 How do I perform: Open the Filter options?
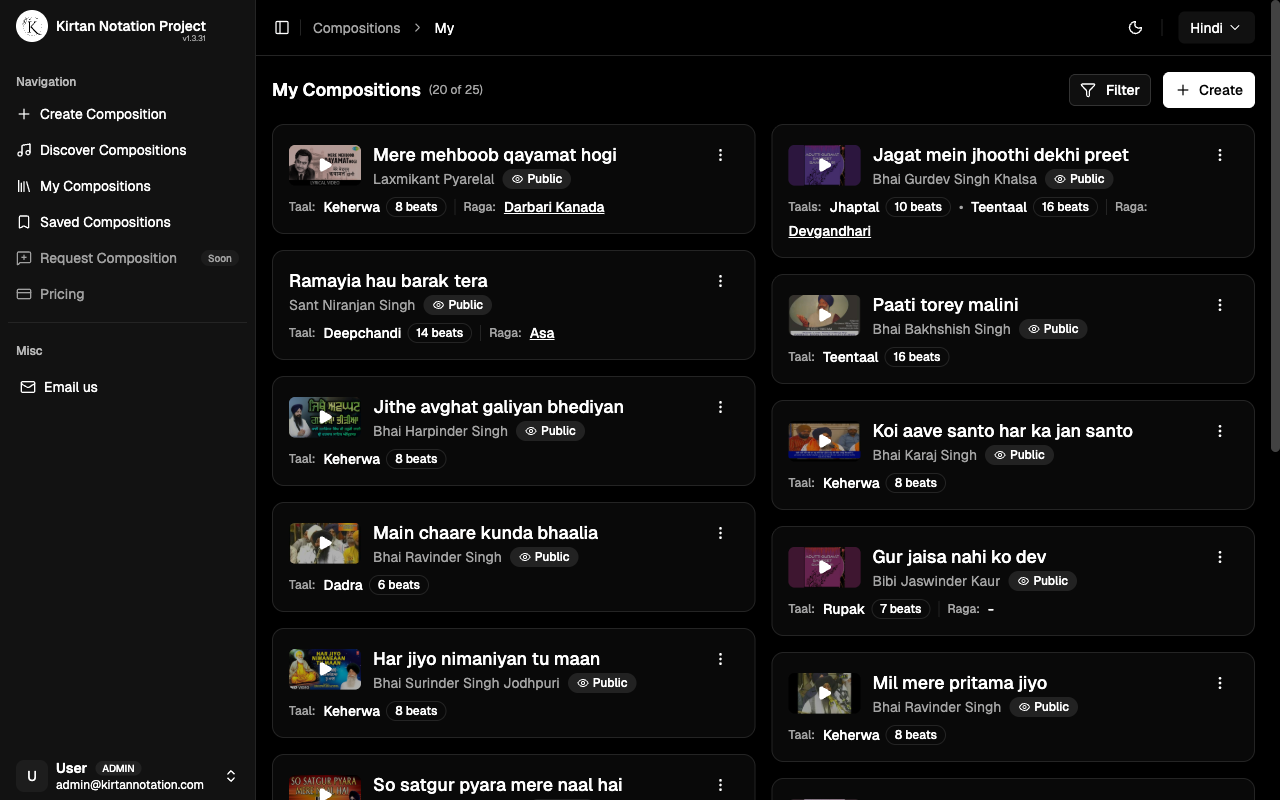[x=1110, y=90]
